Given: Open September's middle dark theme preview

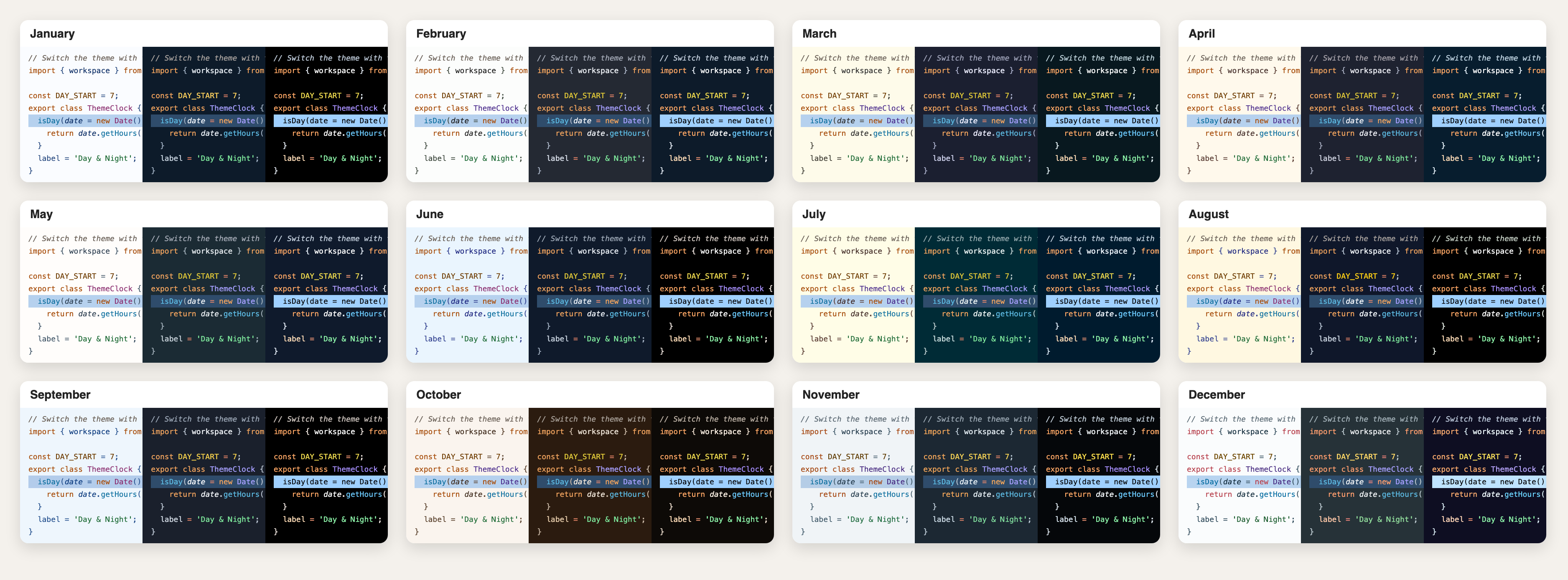Looking at the screenshot, I should pyautogui.click(x=204, y=475).
